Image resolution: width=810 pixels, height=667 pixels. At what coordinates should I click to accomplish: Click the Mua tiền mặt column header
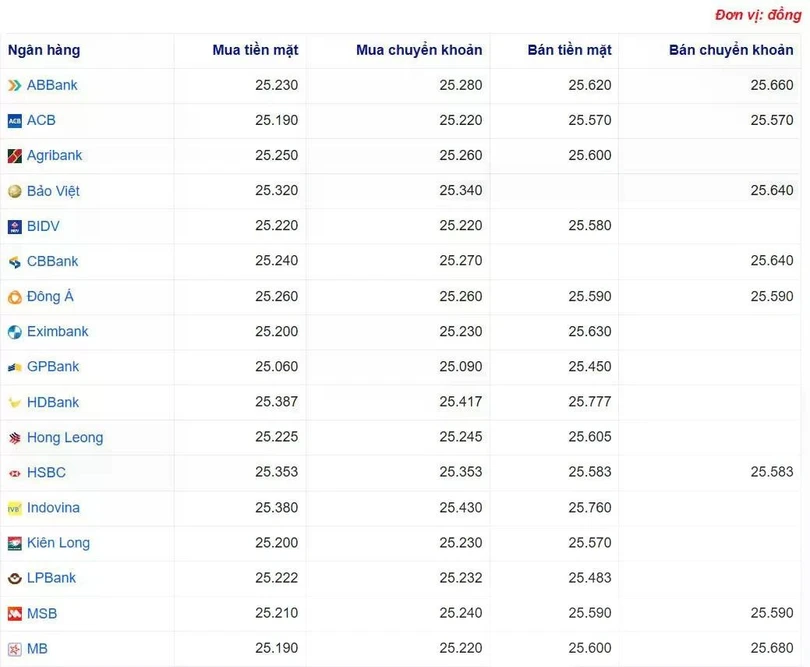pos(255,50)
